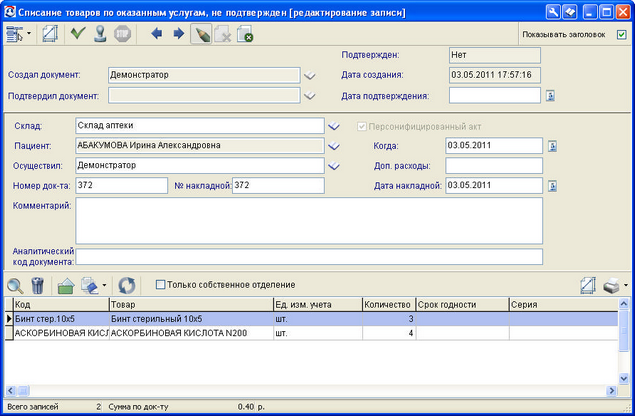This screenshot has height=416, width=635.
Task: Click the Доп. расходы input field
Action: [x=494, y=165]
